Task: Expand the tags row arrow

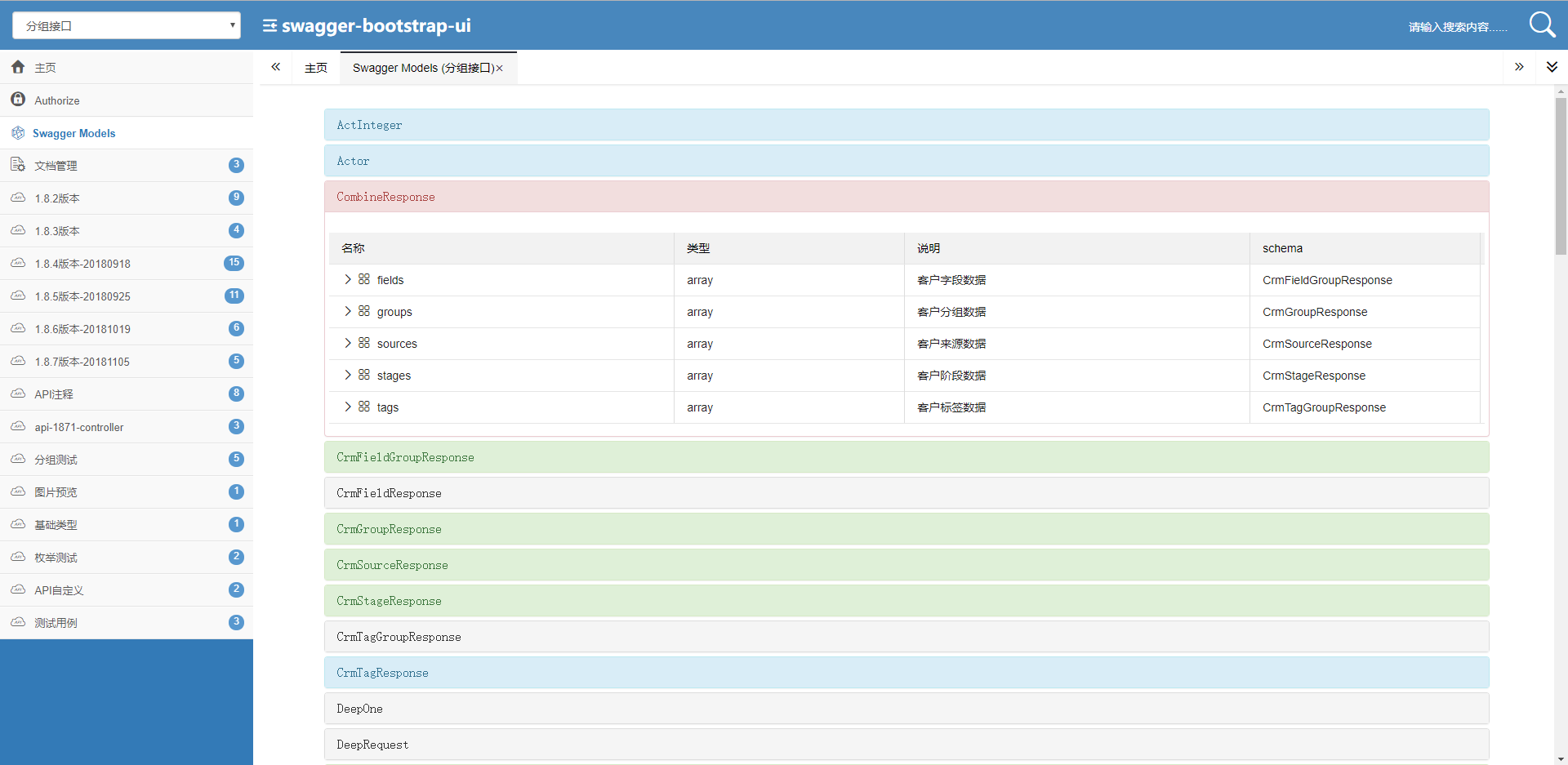Action: coord(348,407)
